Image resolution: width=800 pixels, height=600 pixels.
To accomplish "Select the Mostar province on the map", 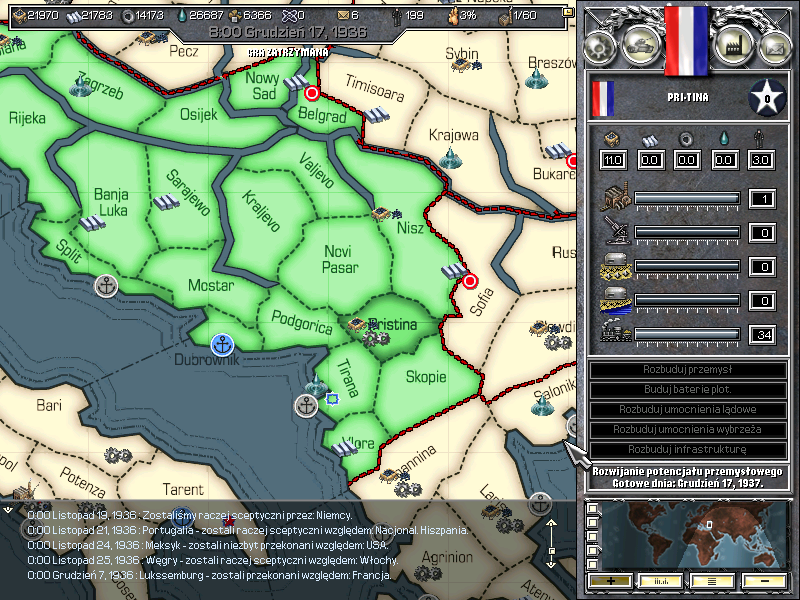I will point(211,285).
